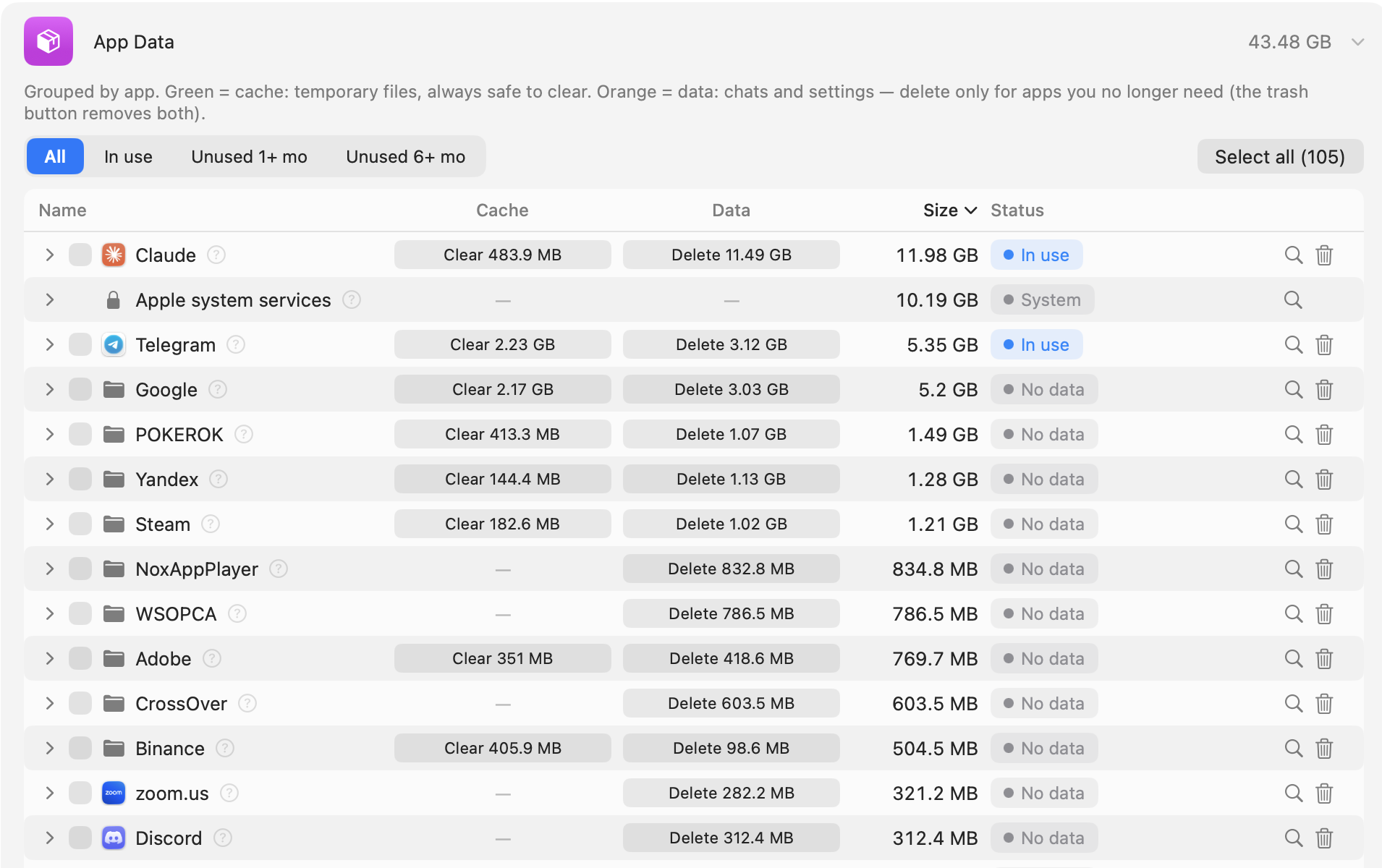Viewport: 1382px width, 868px height.
Task: Expand the Yandex row
Action: pos(49,479)
